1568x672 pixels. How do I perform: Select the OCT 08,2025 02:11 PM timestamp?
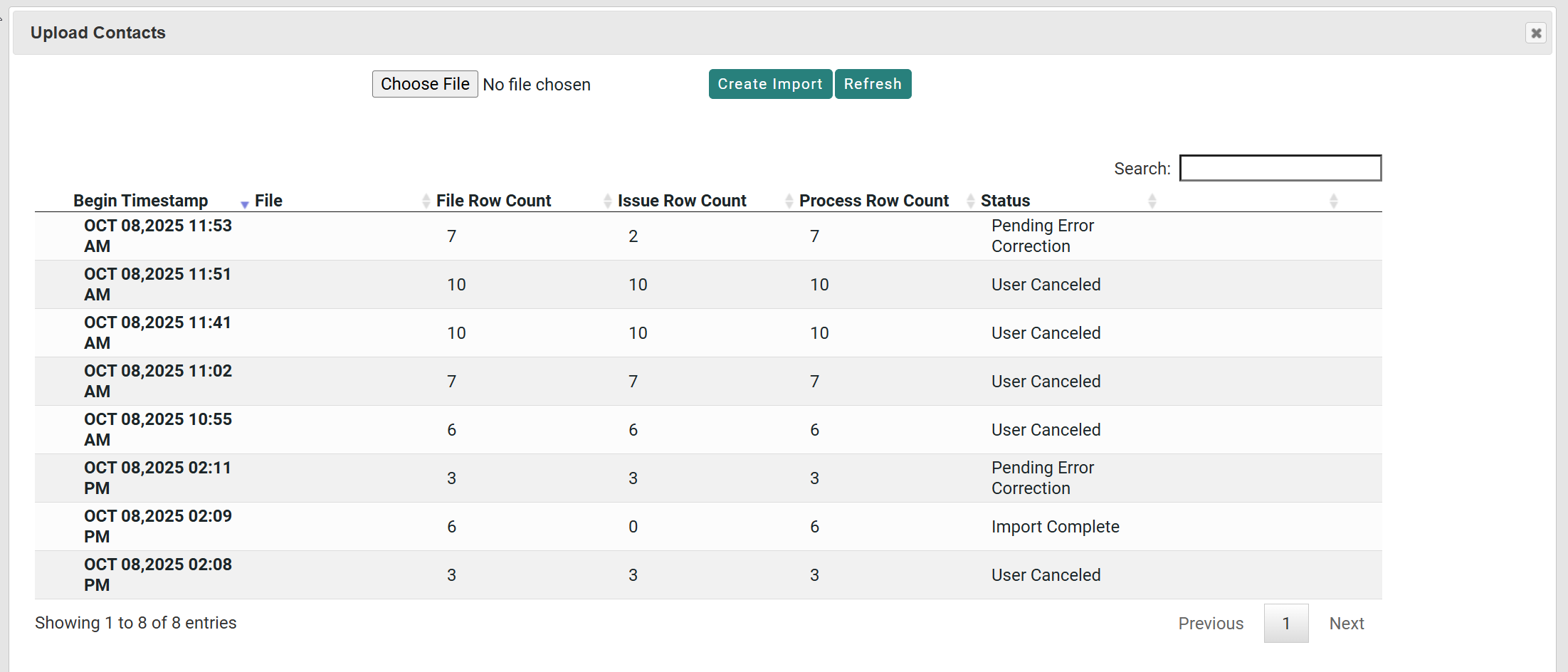[x=157, y=478]
